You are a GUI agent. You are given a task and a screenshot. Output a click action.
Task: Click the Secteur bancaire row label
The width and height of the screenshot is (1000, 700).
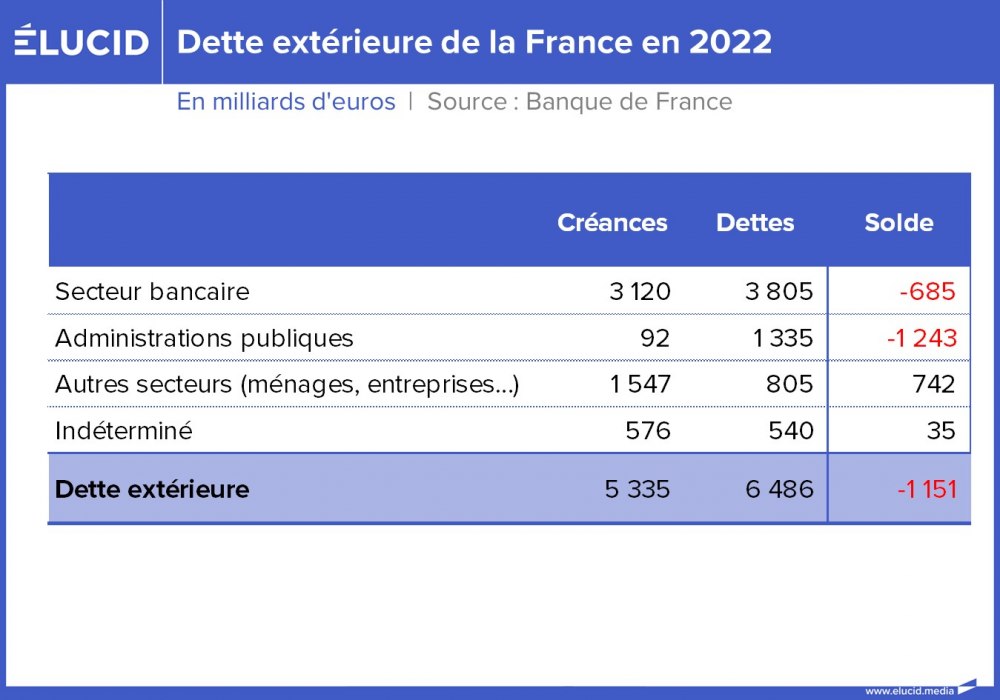pyautogui.click(x=152, y=291)
